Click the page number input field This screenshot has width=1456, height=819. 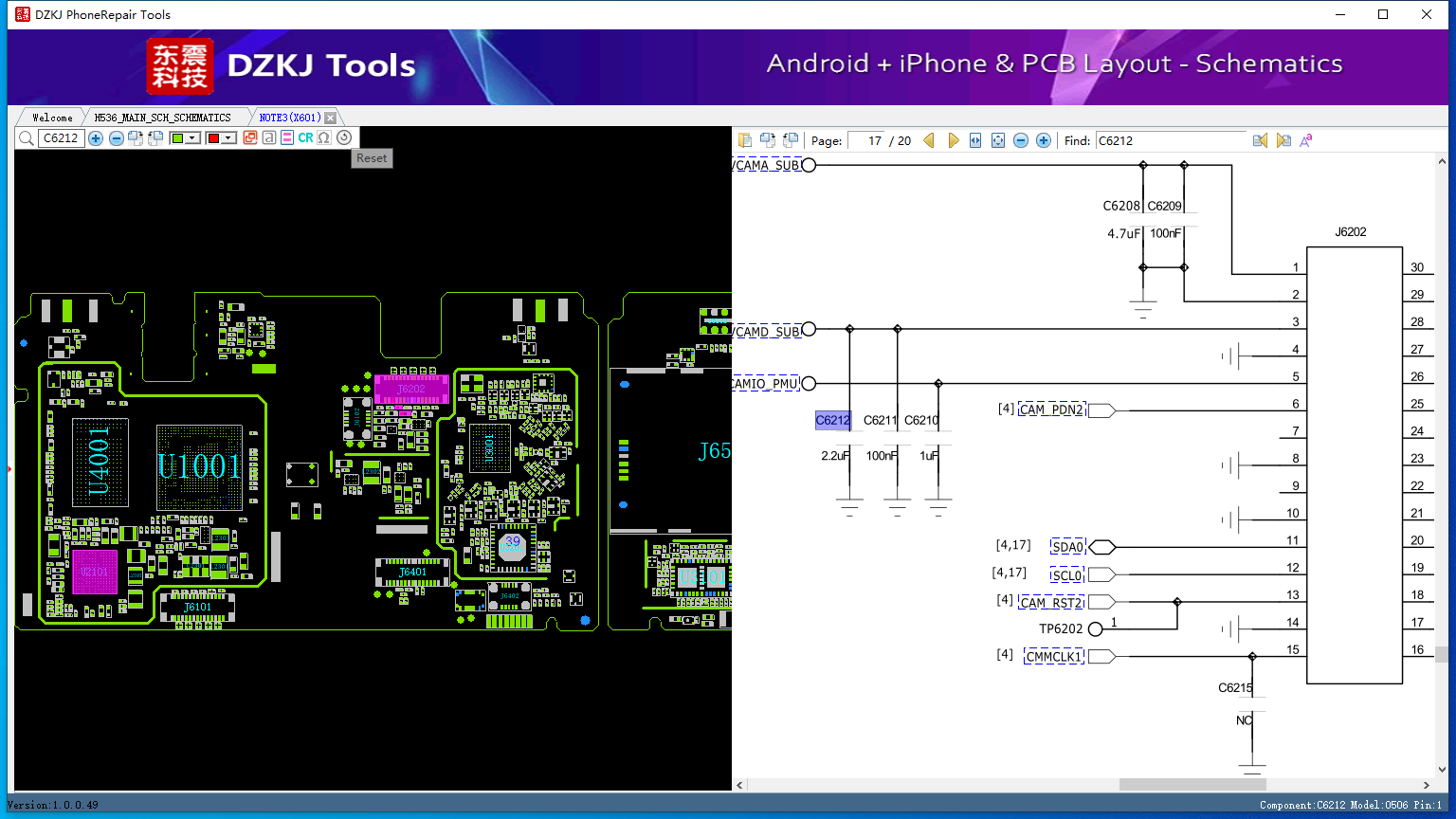[865, 140]
